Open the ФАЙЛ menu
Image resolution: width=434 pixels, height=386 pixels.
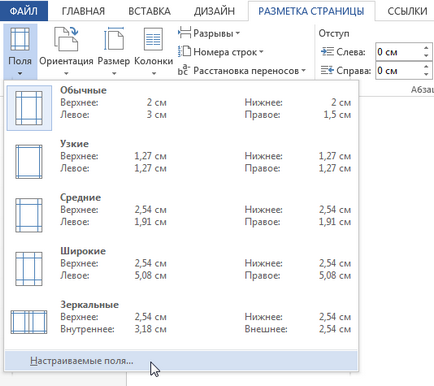coord(24,11)
